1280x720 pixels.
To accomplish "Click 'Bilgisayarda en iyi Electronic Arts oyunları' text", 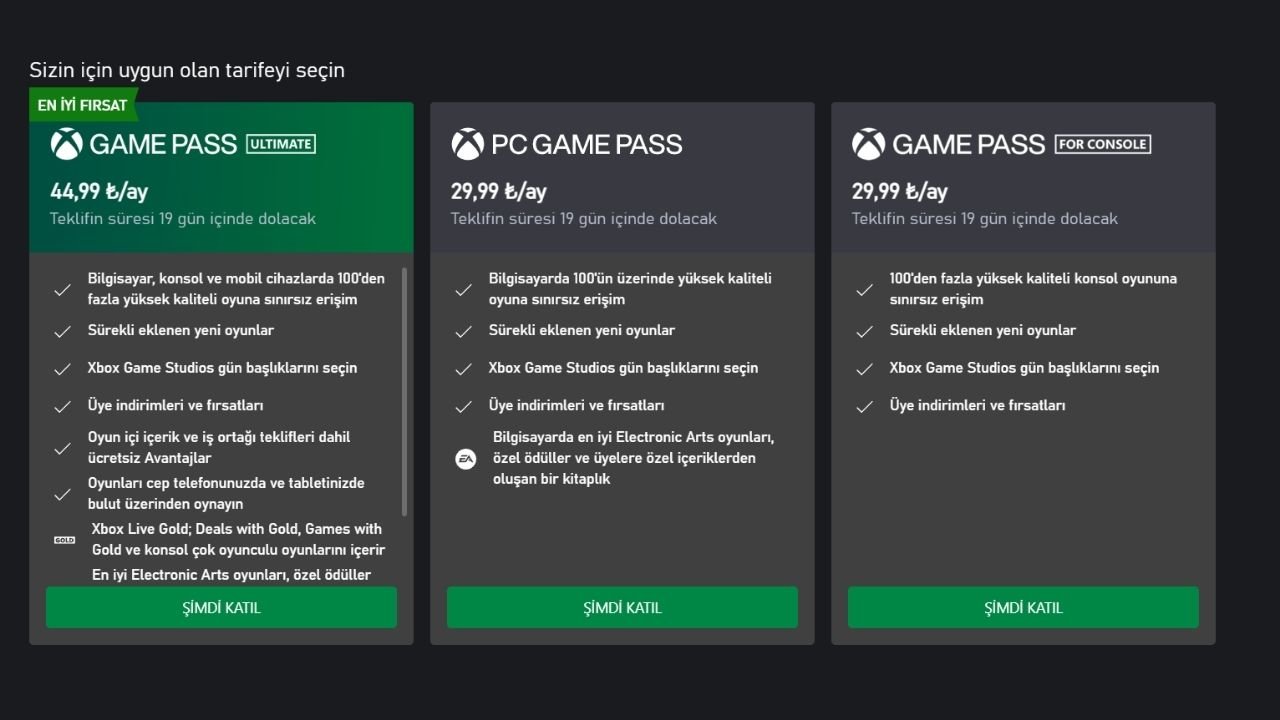I will point(633,458).
